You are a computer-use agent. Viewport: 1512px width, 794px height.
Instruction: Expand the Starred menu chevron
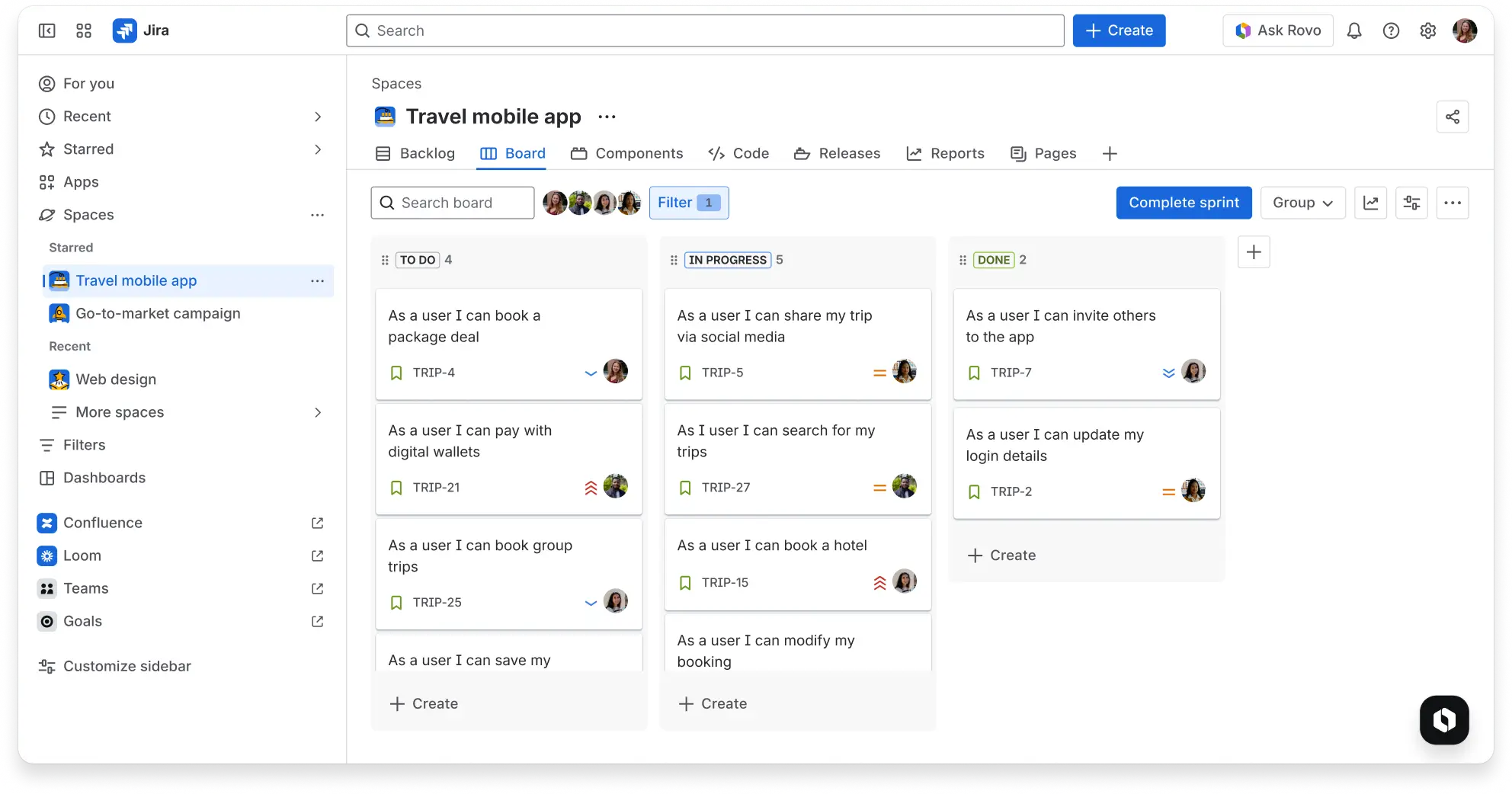tap(318, 149)
